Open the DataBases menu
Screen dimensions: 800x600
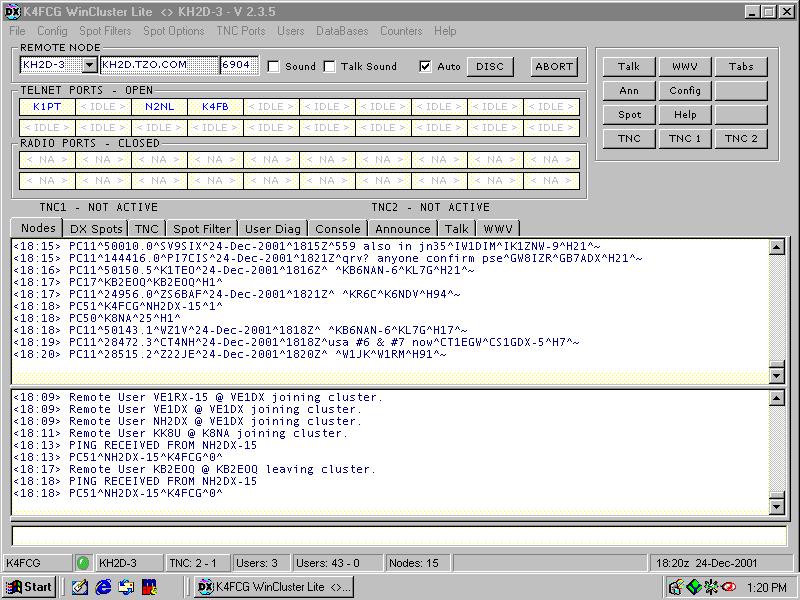coord(342,31)
